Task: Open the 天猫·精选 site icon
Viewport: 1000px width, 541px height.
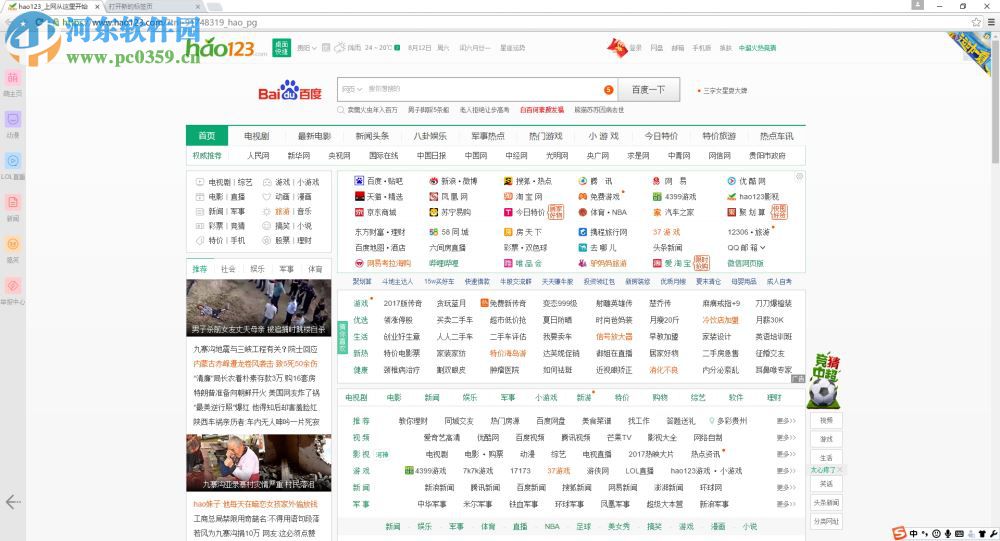Action: [359, 196]
